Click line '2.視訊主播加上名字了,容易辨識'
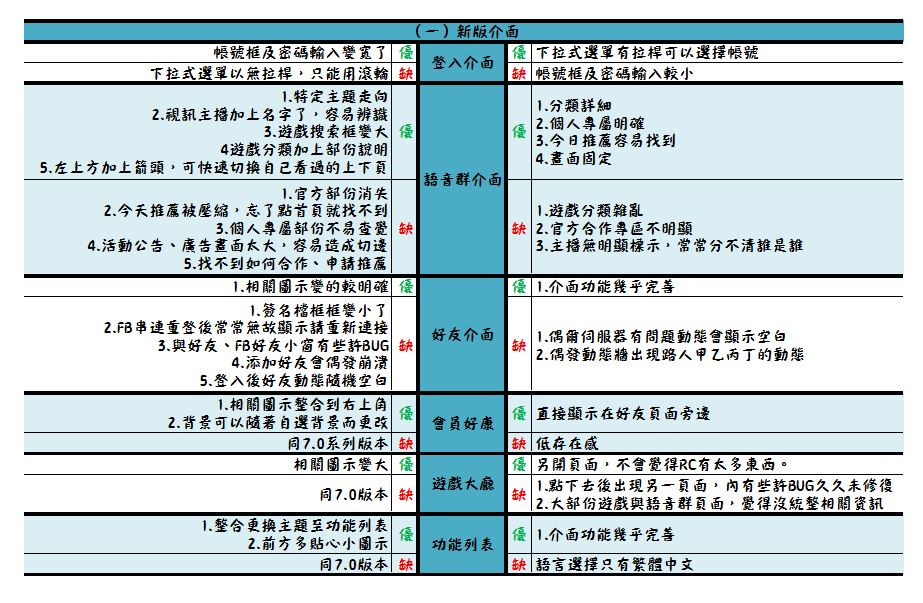923x603 pixels. 270,114
